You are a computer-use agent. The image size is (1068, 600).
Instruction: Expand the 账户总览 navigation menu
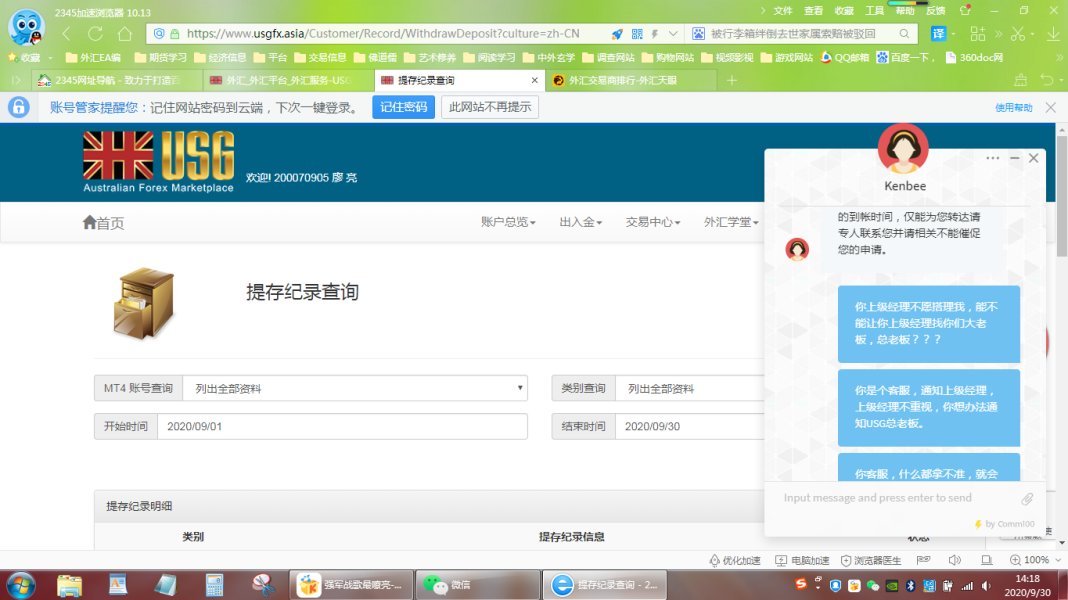click(508, 223)
